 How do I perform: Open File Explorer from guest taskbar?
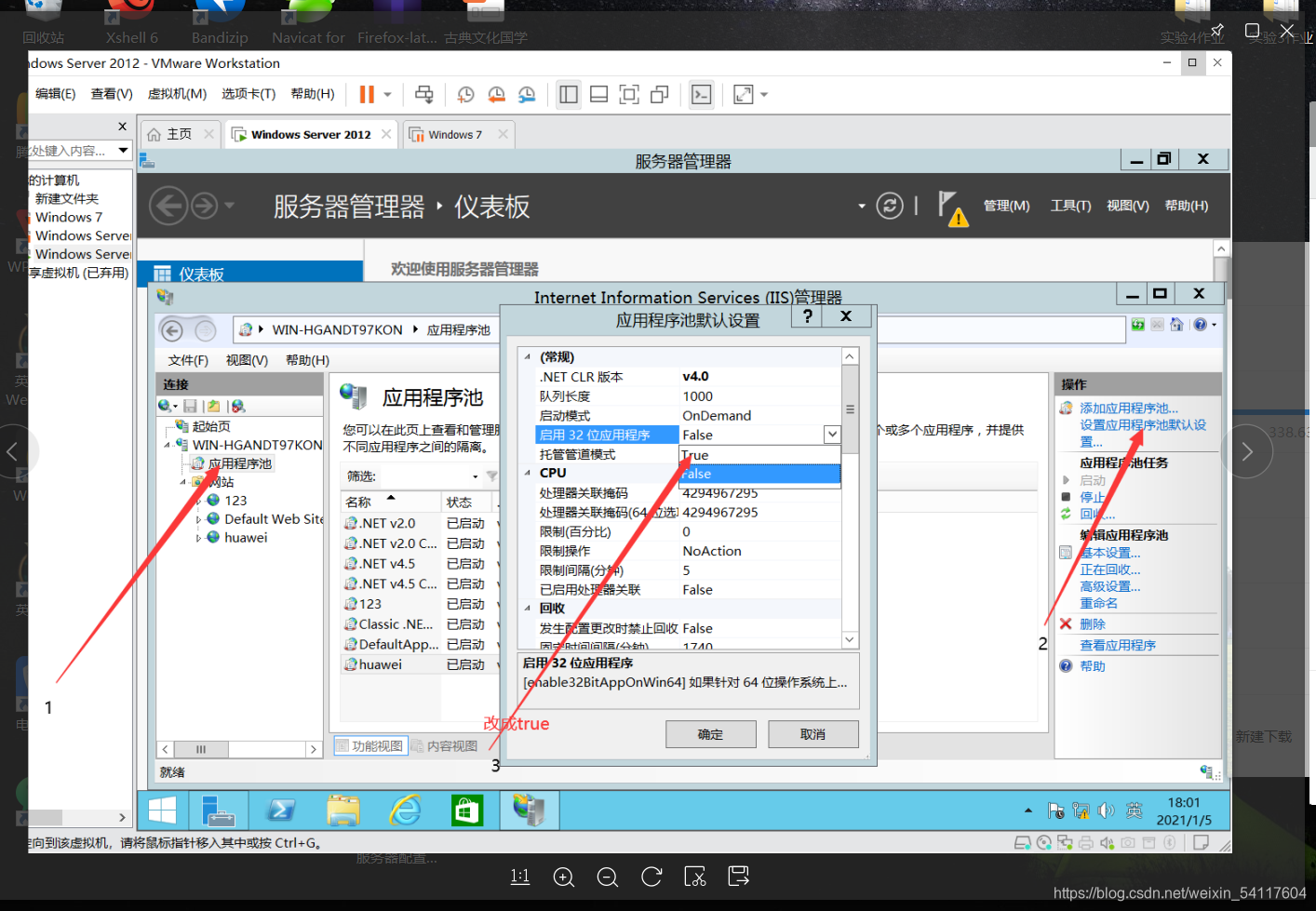point(343,811)
